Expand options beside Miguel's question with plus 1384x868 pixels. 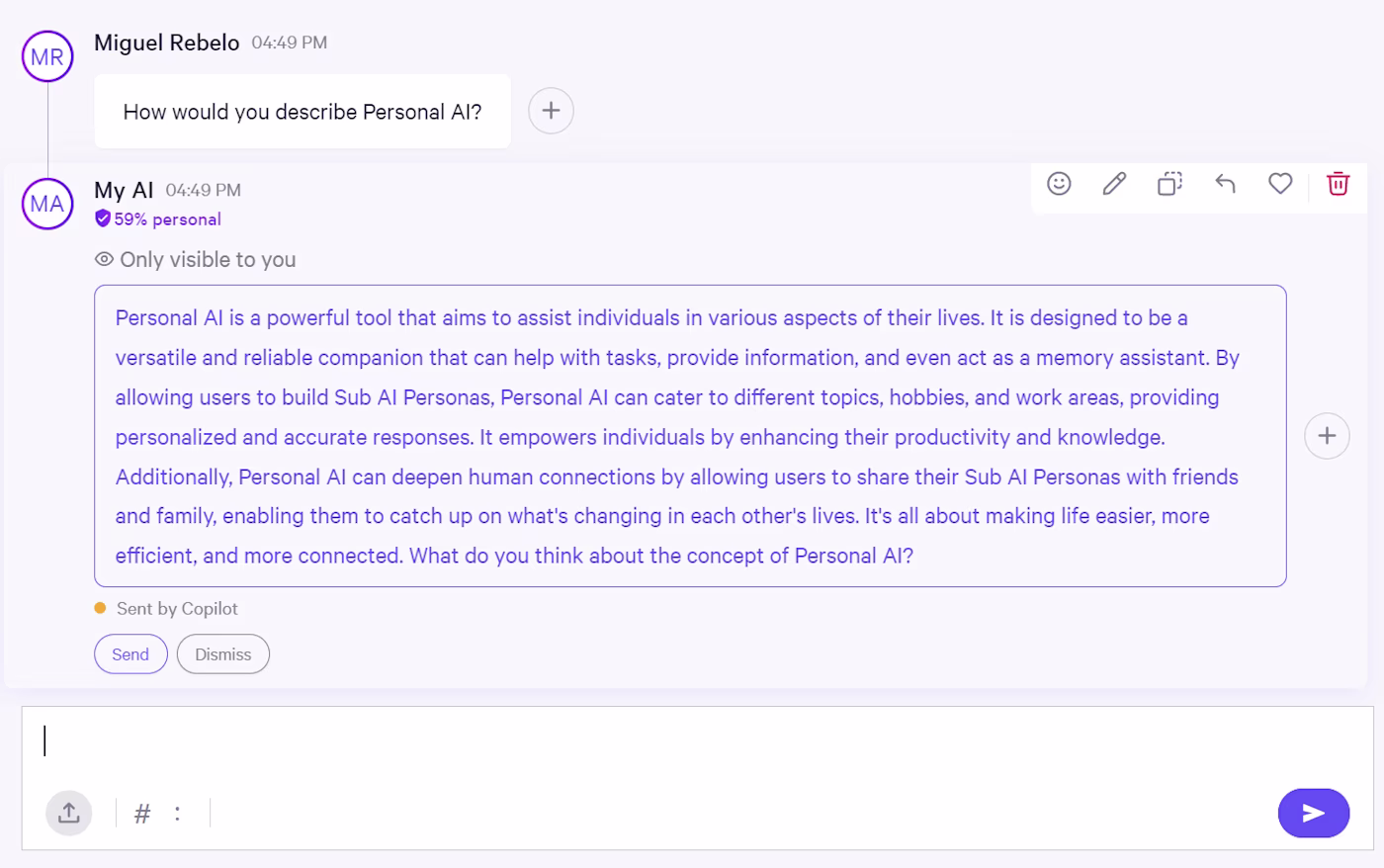point(551,111)
